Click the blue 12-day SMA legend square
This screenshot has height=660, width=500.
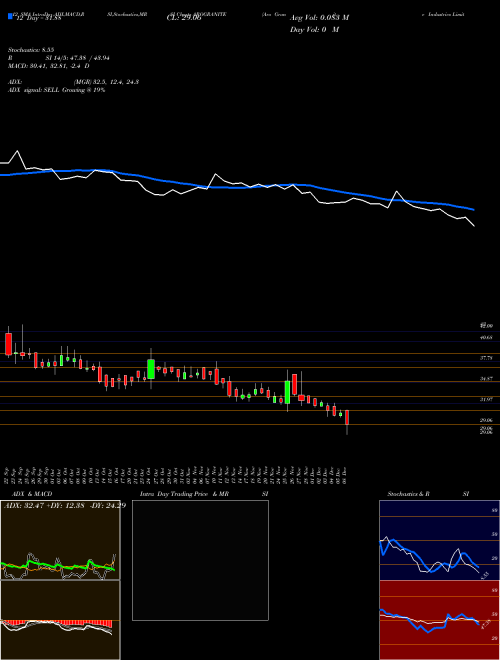pos(10,17)
